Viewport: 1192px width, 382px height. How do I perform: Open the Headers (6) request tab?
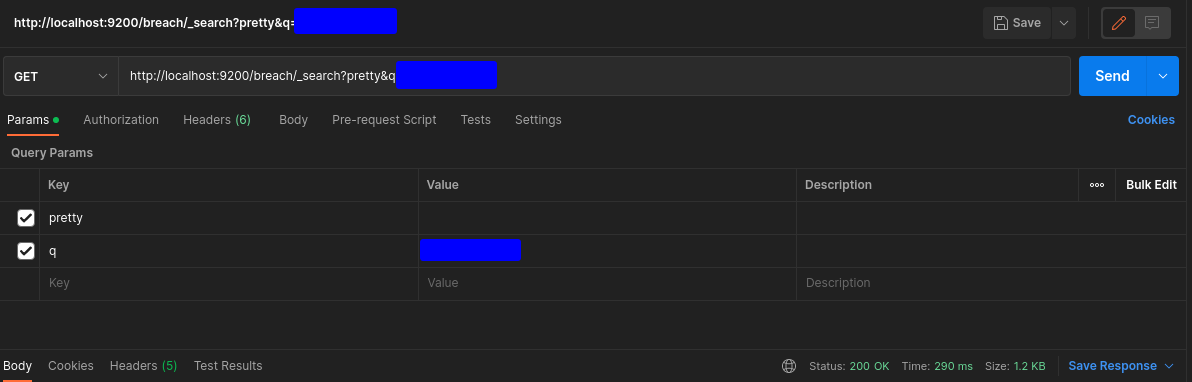click(217, 120)
